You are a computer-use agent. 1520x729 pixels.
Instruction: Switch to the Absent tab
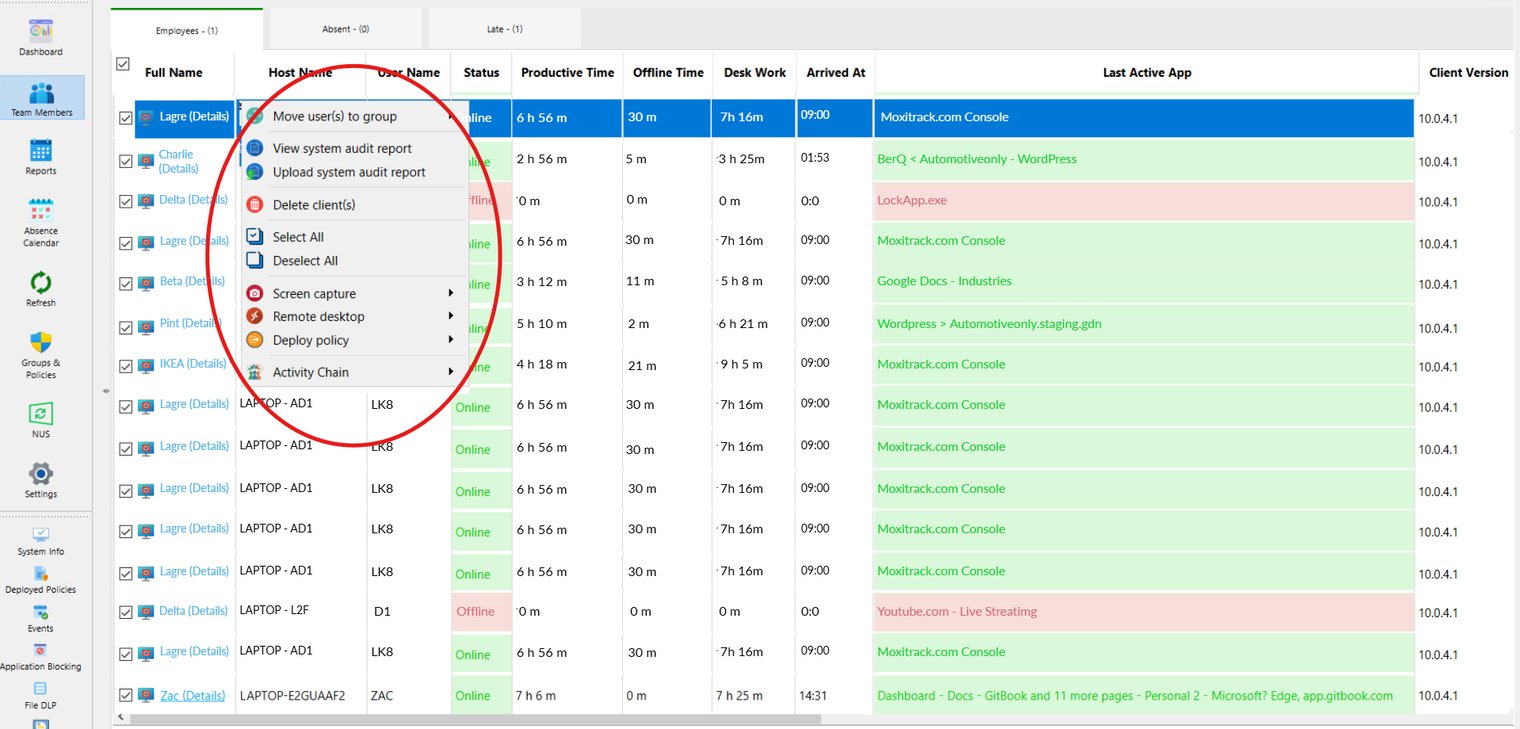(x=345, y=30)
